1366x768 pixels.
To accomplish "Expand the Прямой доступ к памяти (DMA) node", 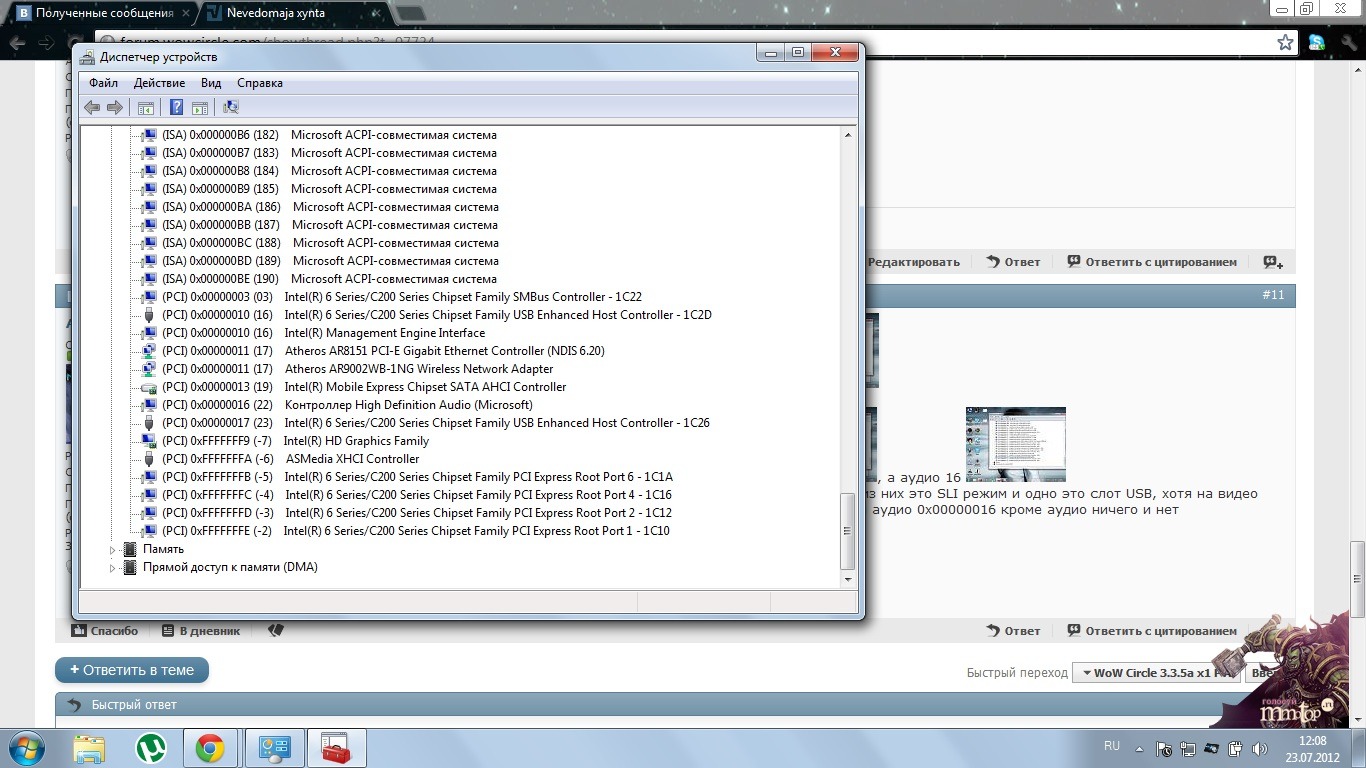I will tap(112, 567).
